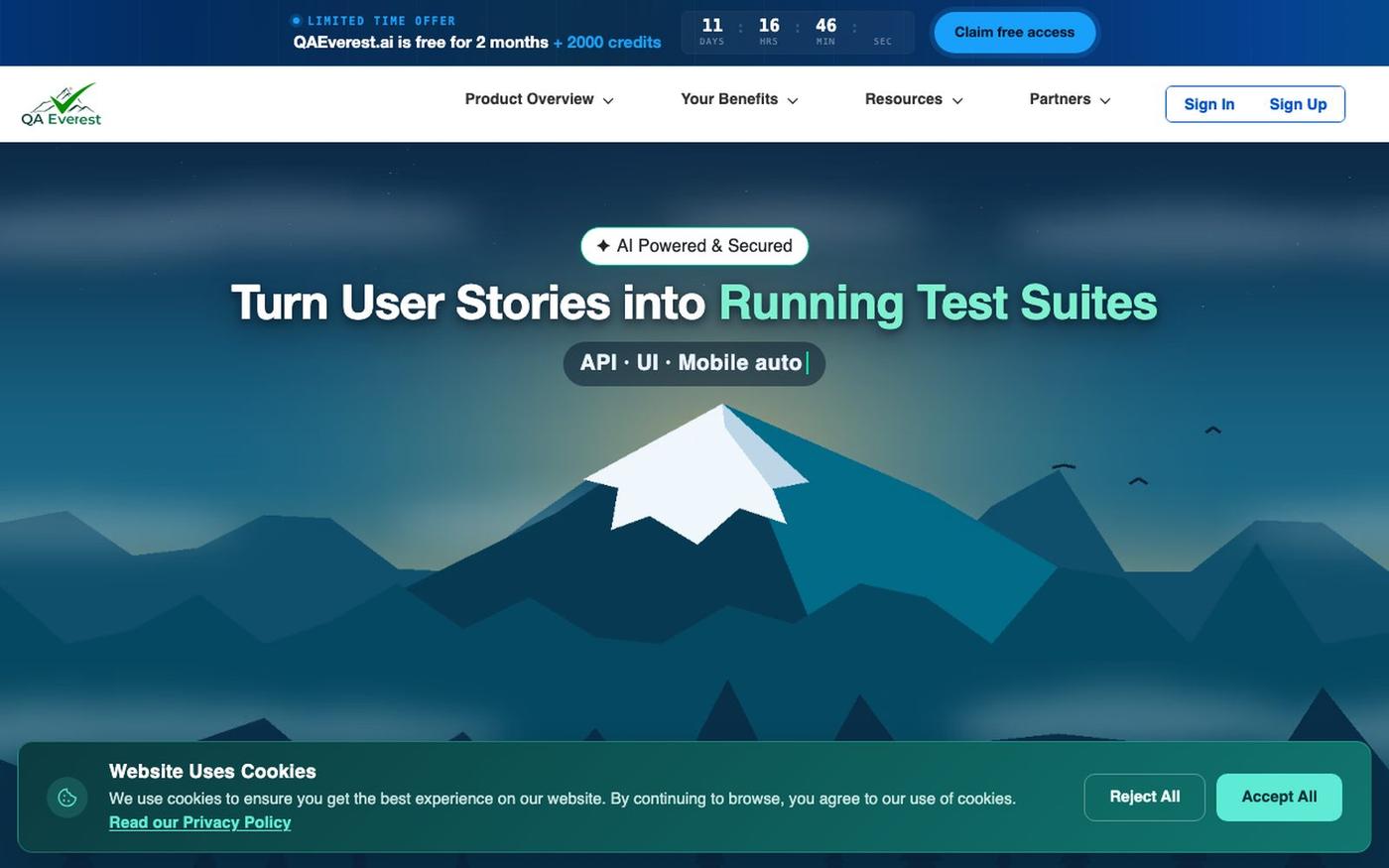Click the Turn User Stories into heading

click(470, 303)
